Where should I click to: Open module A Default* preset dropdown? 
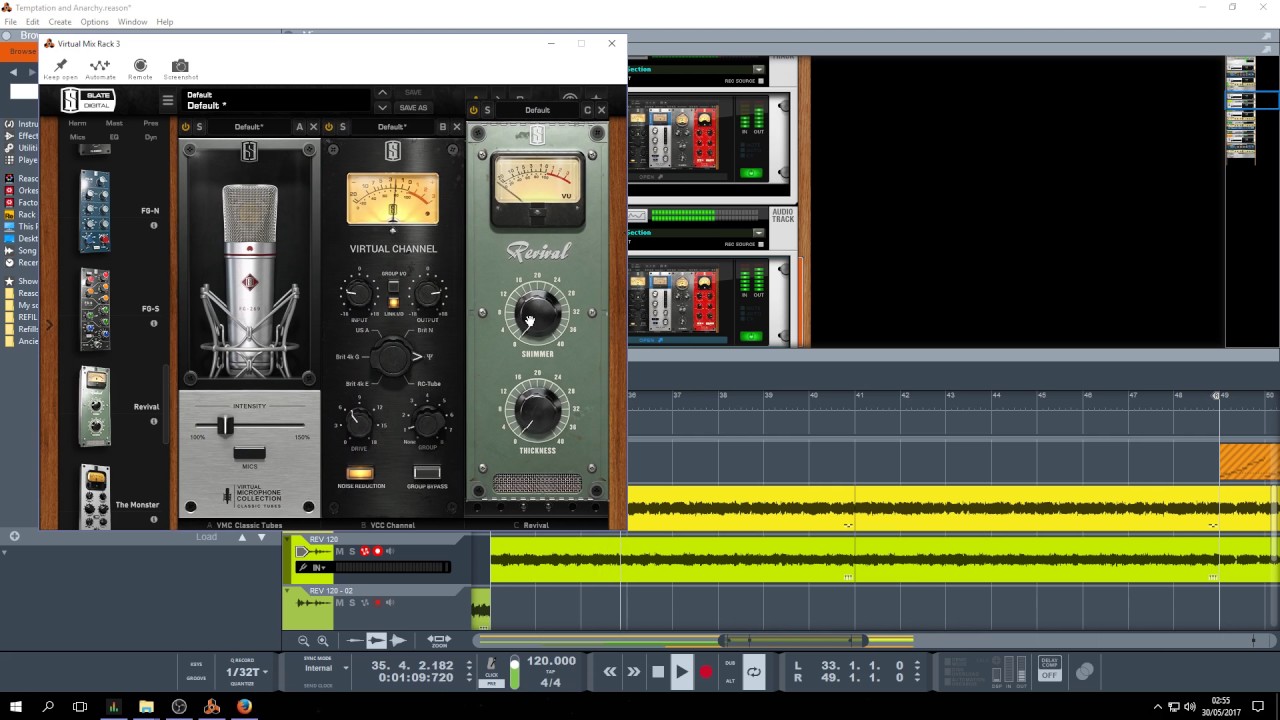pos(249,127)
